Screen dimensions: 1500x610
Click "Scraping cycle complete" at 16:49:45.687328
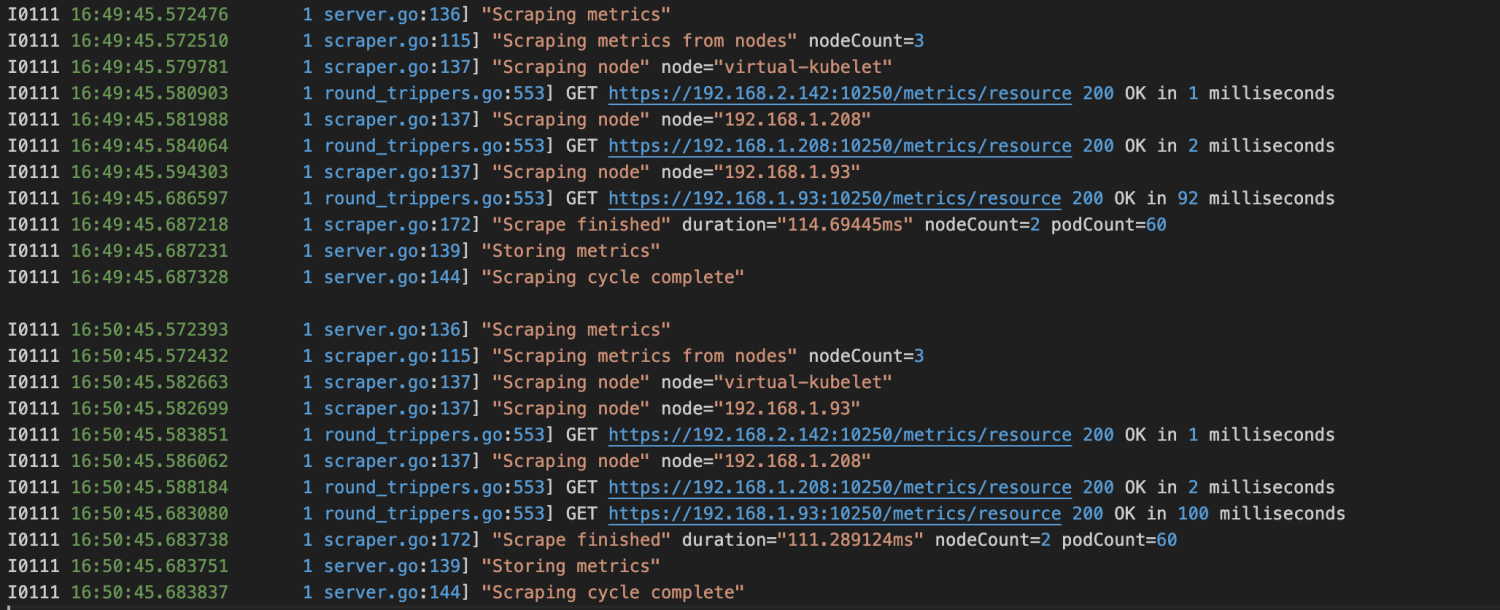[612, 277]
